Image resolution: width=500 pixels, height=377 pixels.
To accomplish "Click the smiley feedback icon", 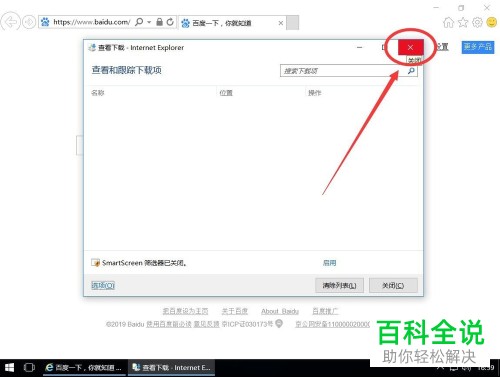I will coord(492,22).
